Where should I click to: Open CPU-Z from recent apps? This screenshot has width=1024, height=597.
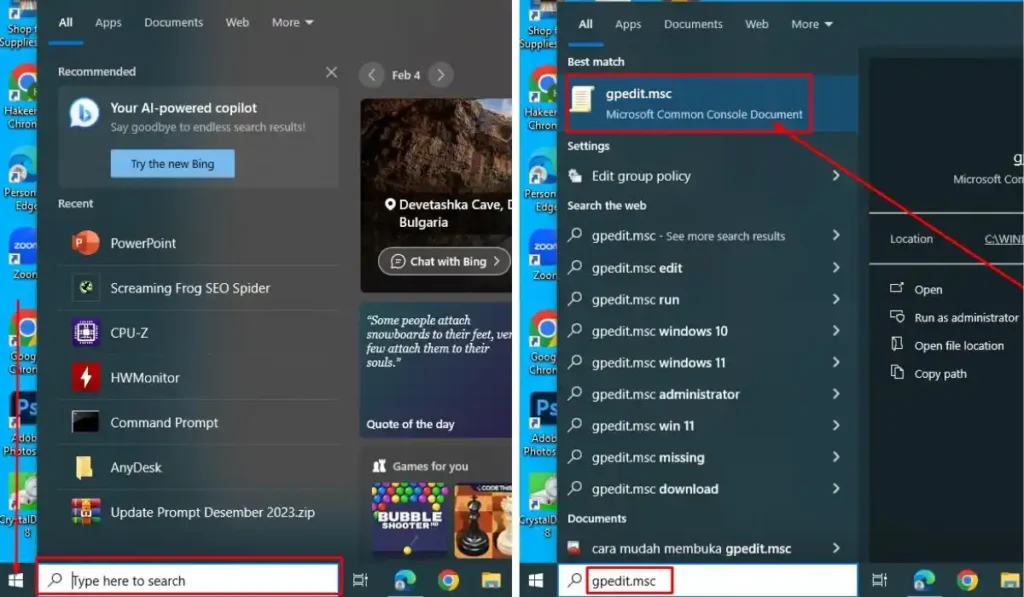coord(199,333)
